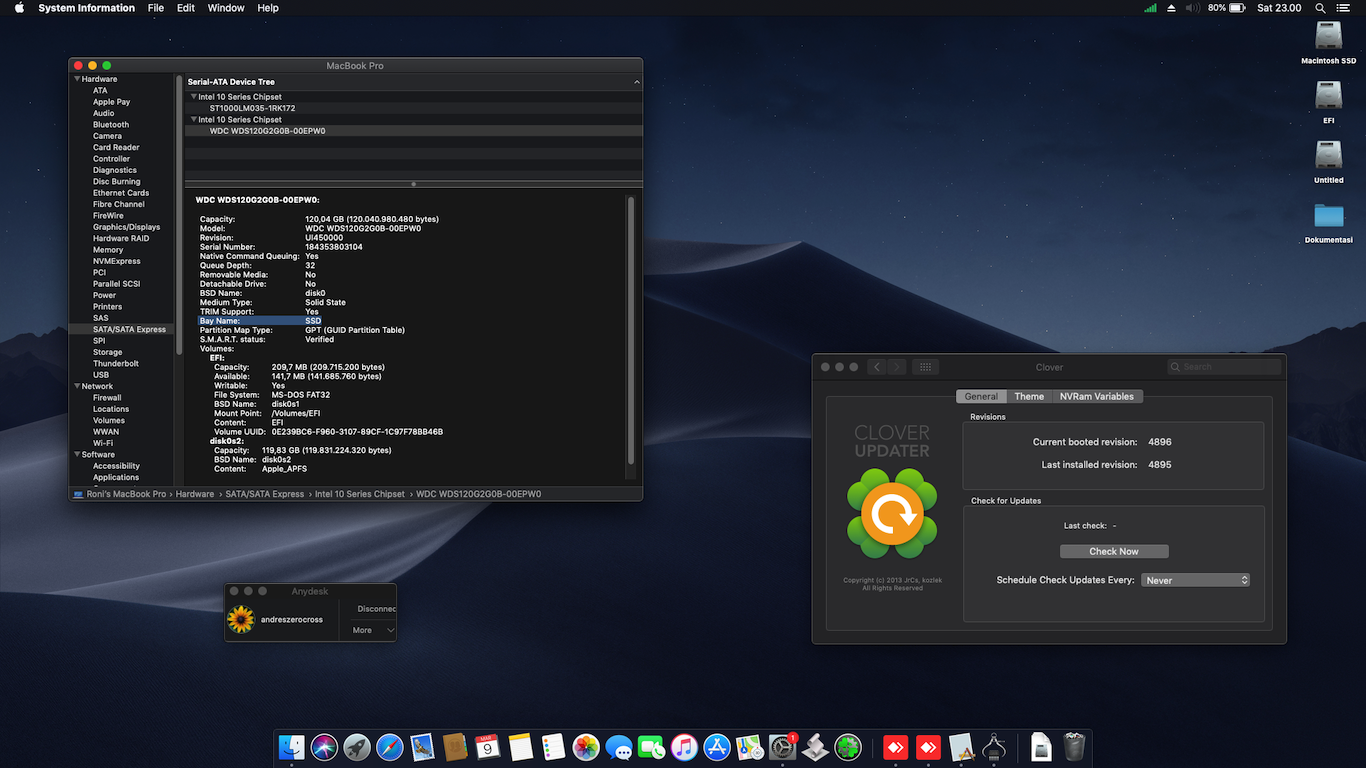
Task: Open the Schedule Check Updates dropdown
Action: [1196, 580]
